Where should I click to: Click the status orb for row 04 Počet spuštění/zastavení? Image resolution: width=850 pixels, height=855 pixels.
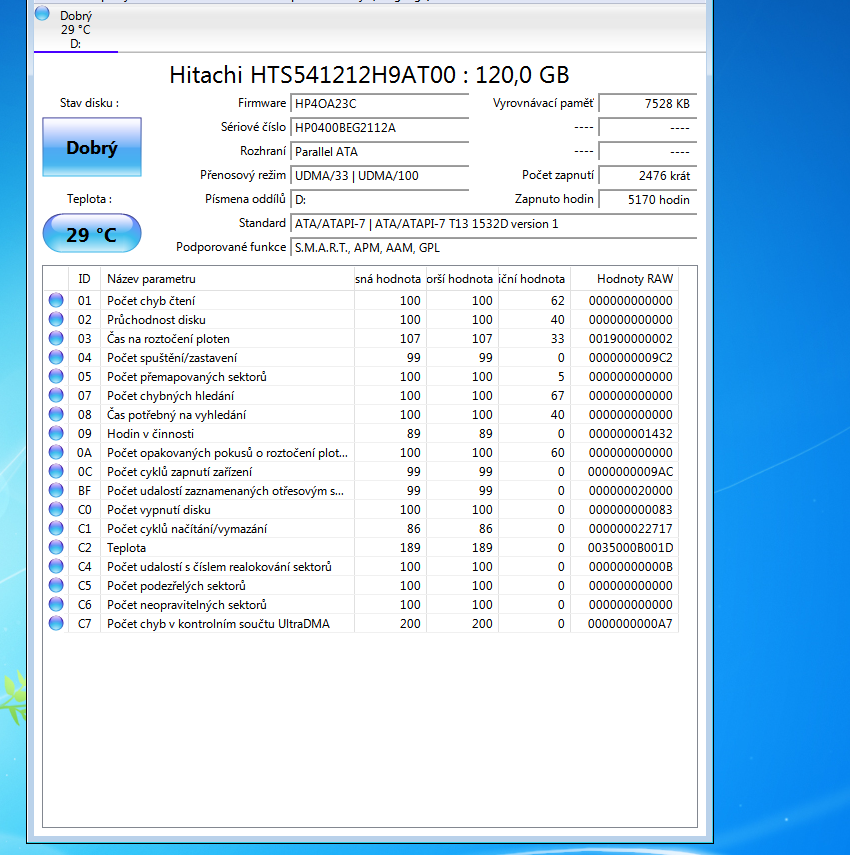[56, 357]
